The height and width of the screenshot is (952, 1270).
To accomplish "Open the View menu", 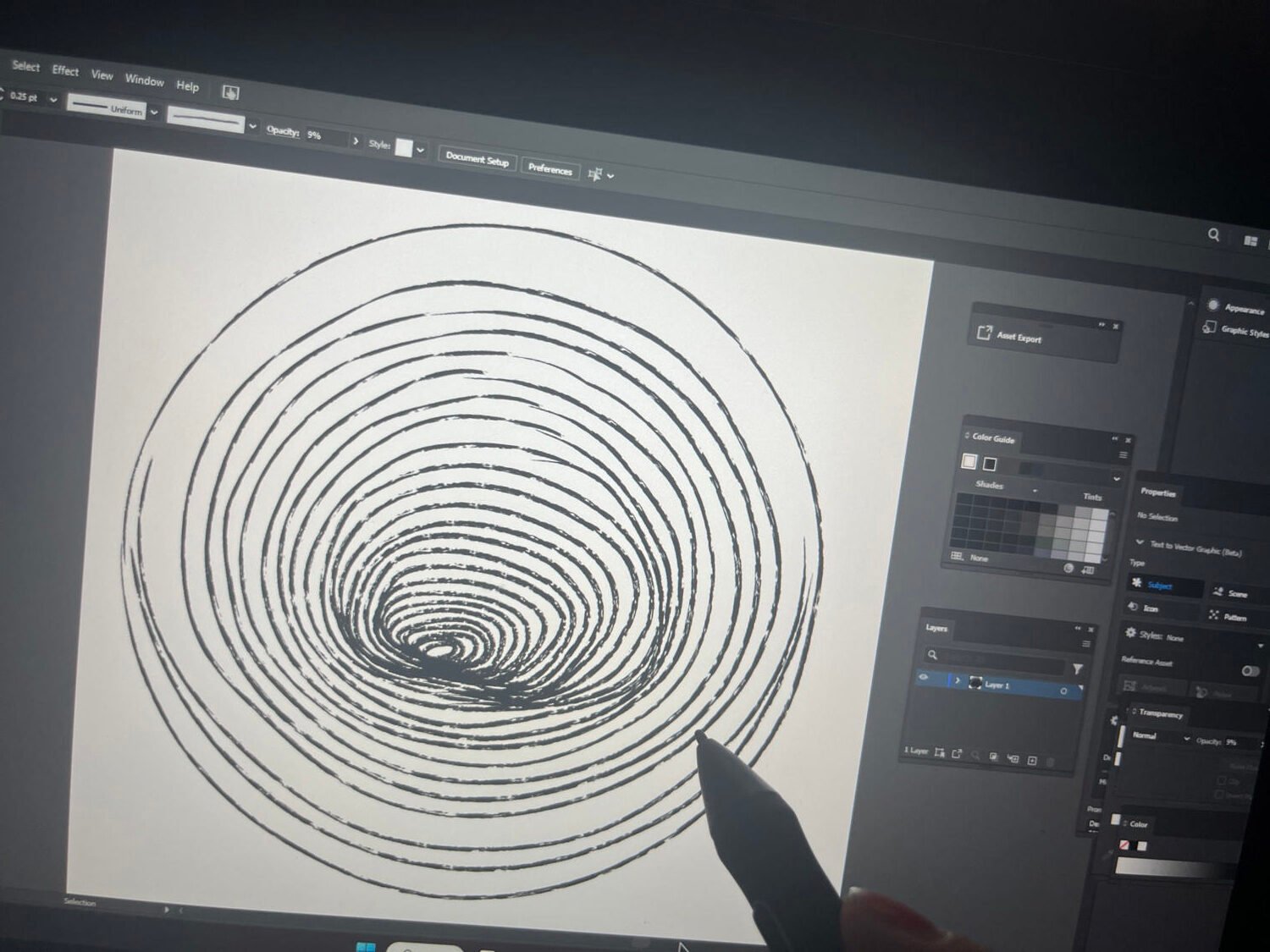I will pos(102,75).
